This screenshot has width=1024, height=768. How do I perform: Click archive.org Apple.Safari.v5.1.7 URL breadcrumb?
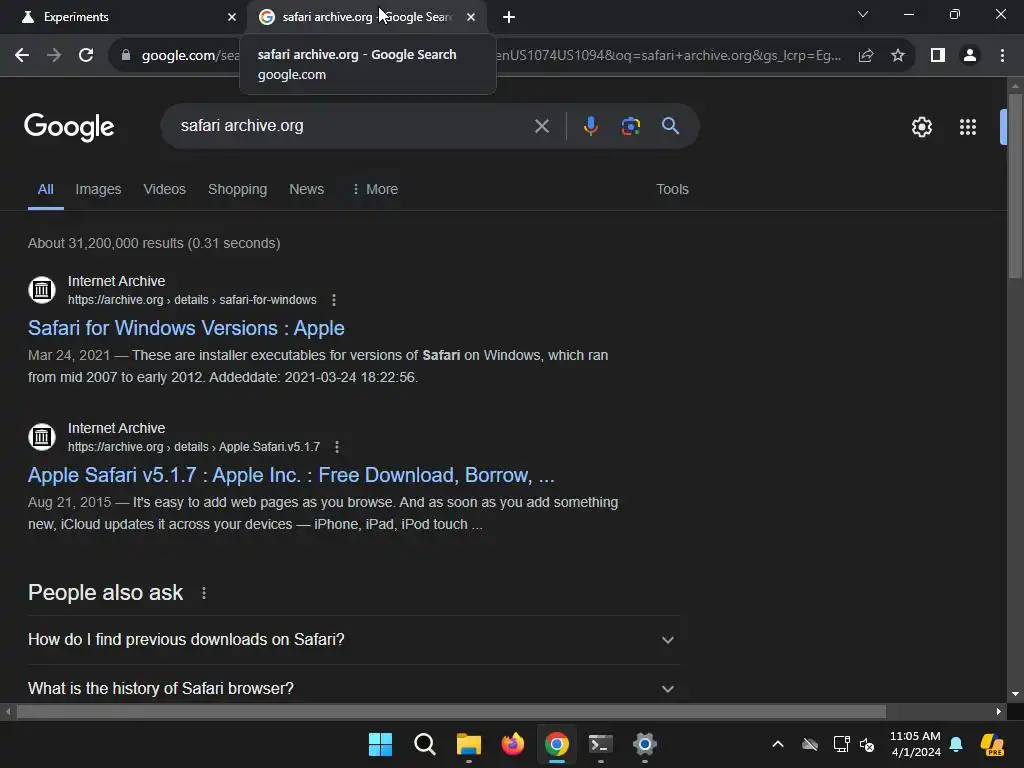click(x=194, y=447)
